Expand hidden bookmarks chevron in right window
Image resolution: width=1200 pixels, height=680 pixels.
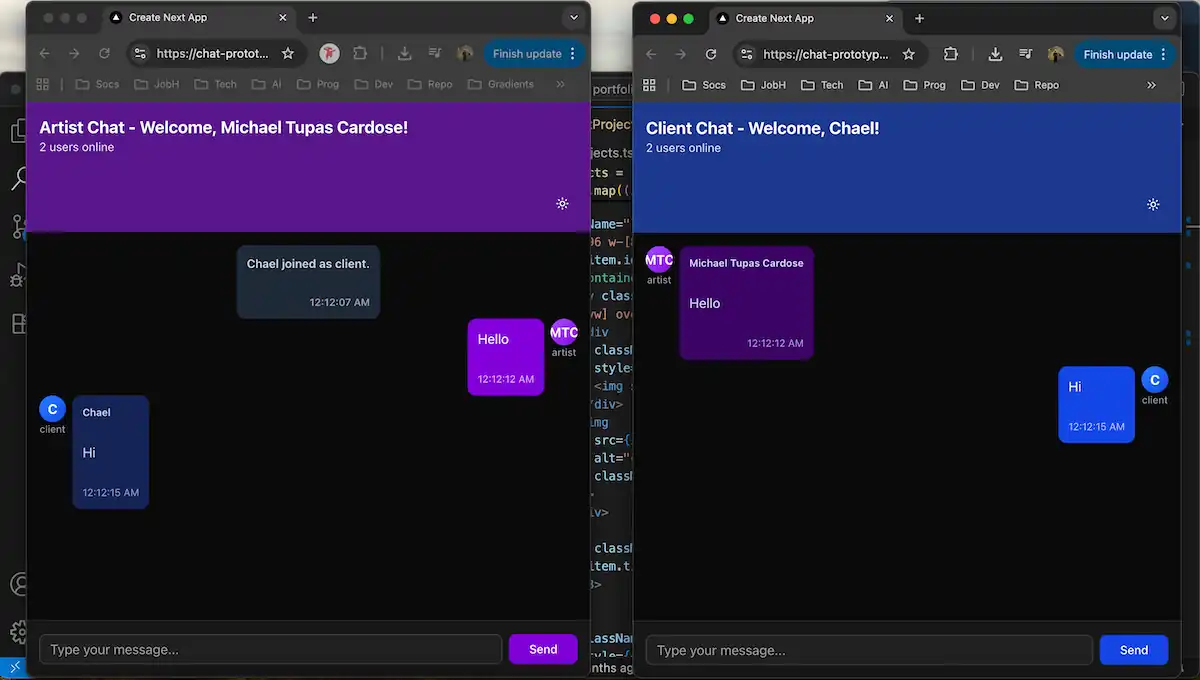[1151, 85]
